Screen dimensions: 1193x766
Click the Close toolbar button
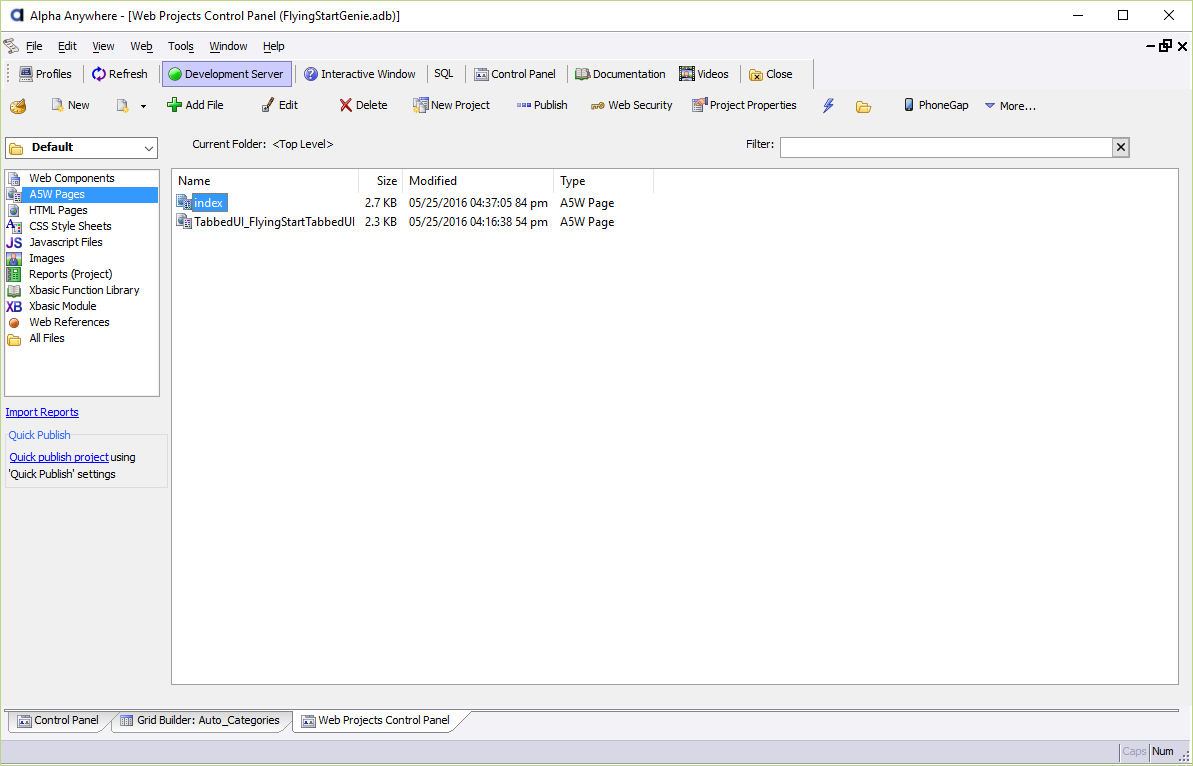(x=771, y=74)
